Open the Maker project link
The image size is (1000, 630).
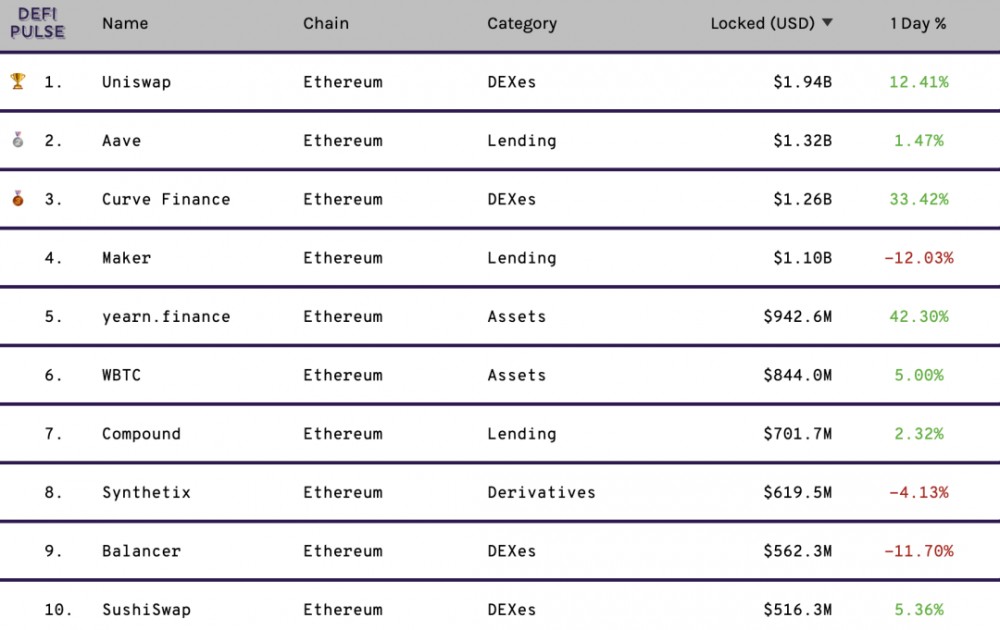pyautogui.click(x=126, y=258)
